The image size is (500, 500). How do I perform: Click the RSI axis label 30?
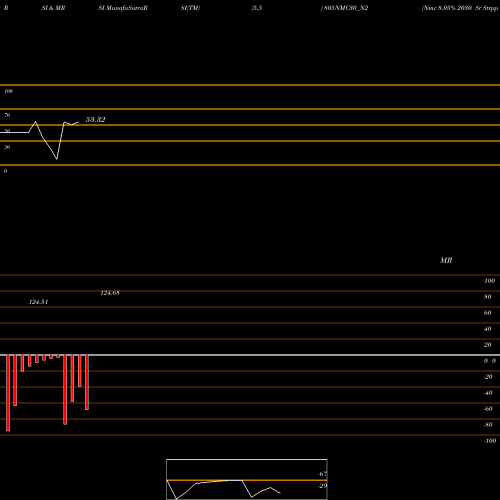click(7, 147)
